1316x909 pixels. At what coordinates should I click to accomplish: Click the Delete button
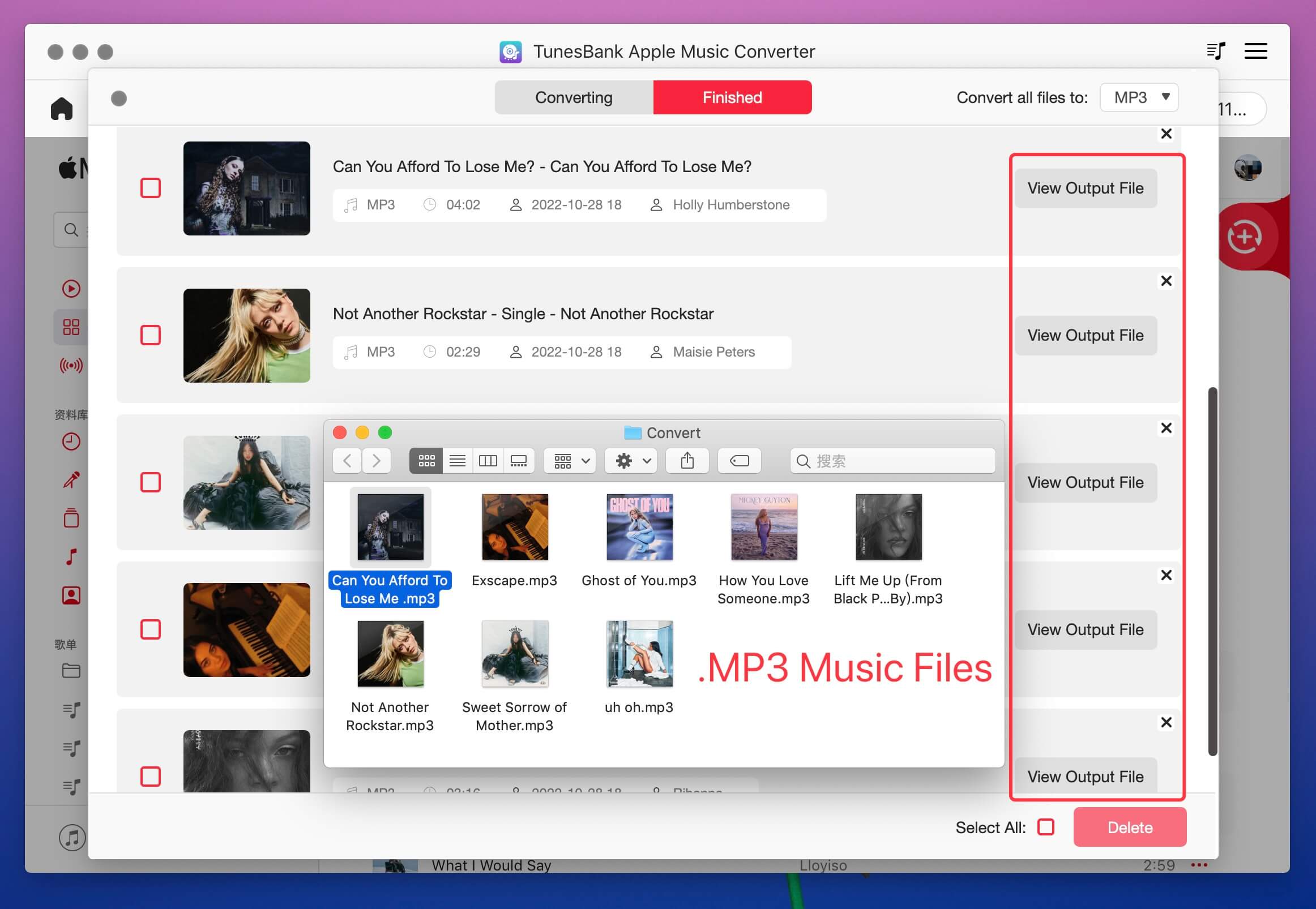tap(1130, 827)
